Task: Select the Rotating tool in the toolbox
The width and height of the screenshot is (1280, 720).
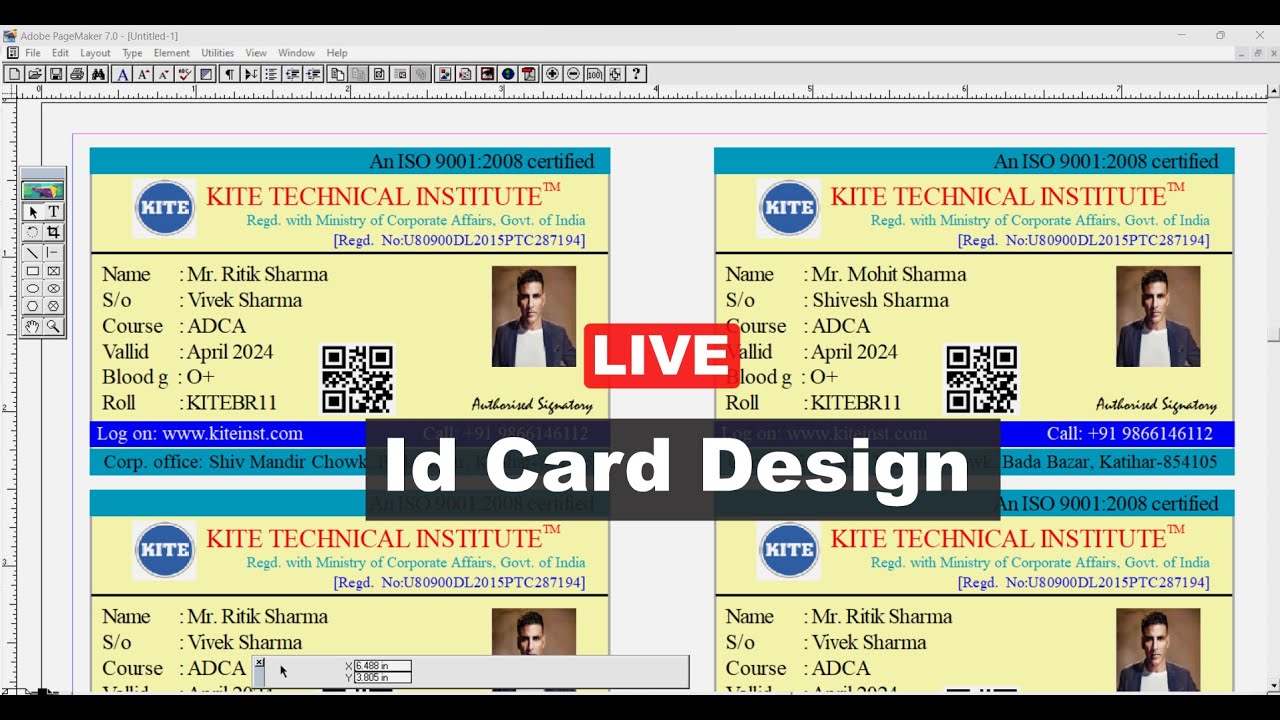Action: pyautogui.click(x=32, y=232)
